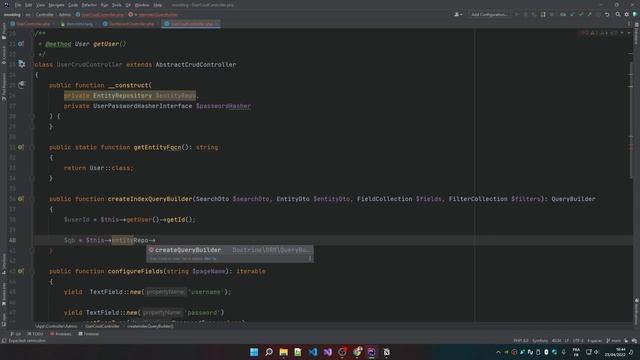Viewport: 640px width, 360px height.
Task: Open the Code menu
Action: (x=73, y=5)
